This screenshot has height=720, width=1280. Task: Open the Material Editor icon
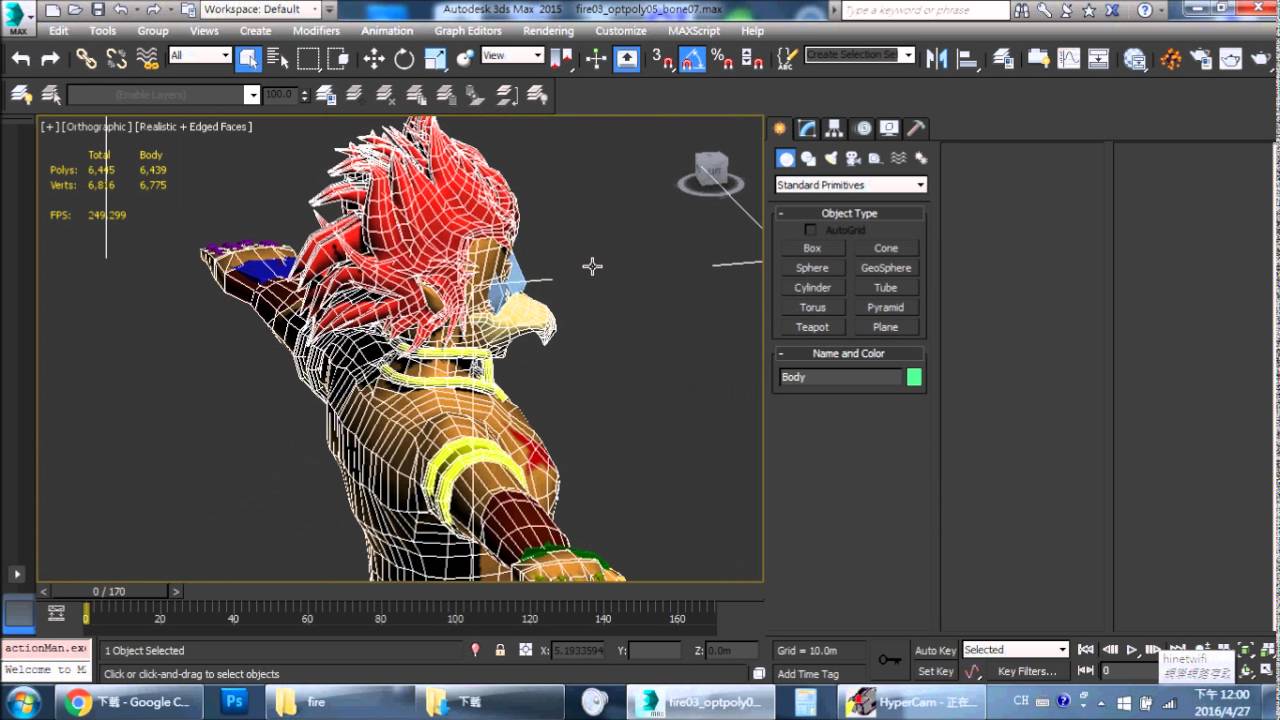[1135, 59]
